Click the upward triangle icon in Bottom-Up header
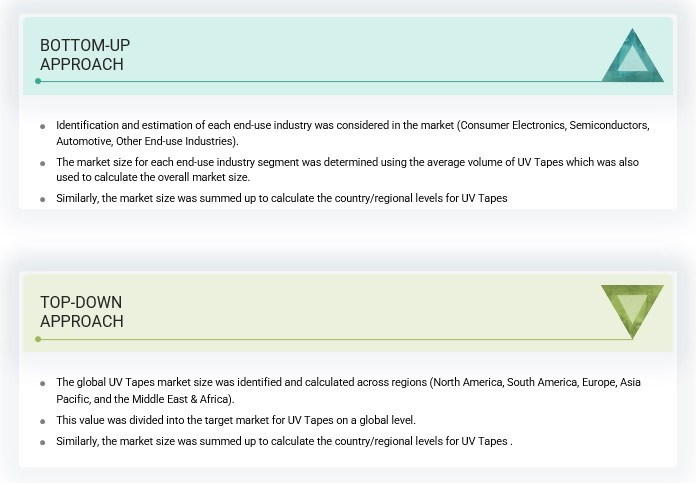 coord(632,57)
